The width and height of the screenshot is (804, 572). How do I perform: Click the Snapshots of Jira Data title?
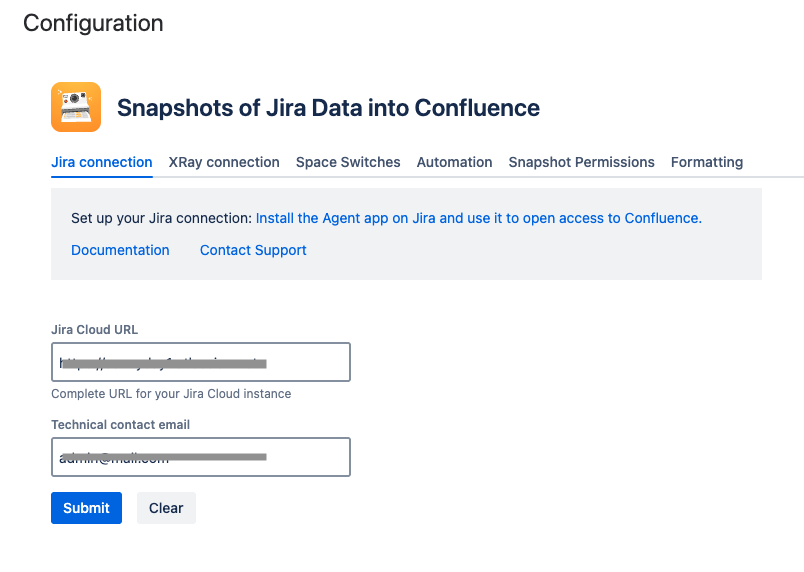(328, 108)
